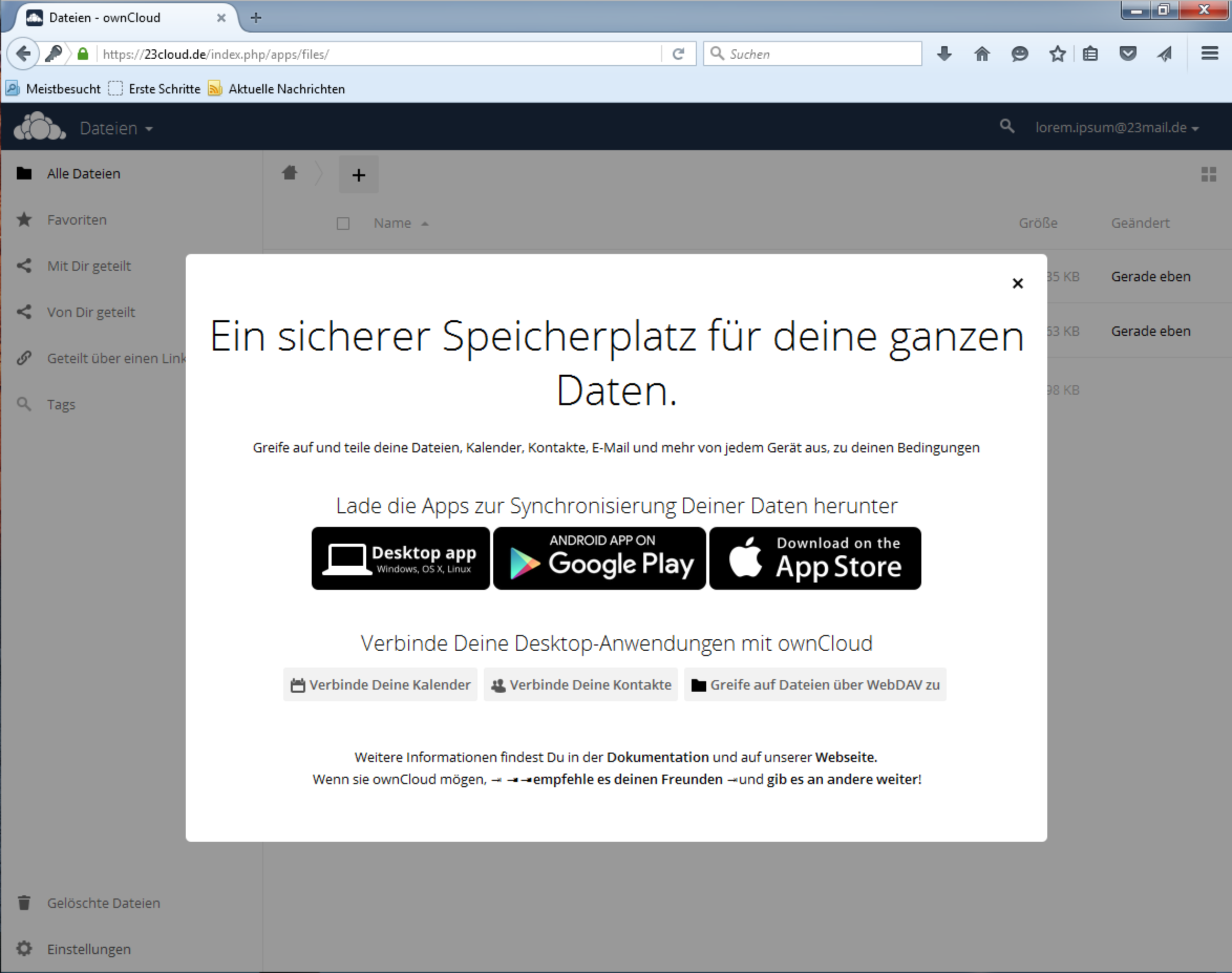Image resolution: width=1232 pixels, height=973 pixels.
Task: Toggle the grid view icon
Action: pos(1208,174)
